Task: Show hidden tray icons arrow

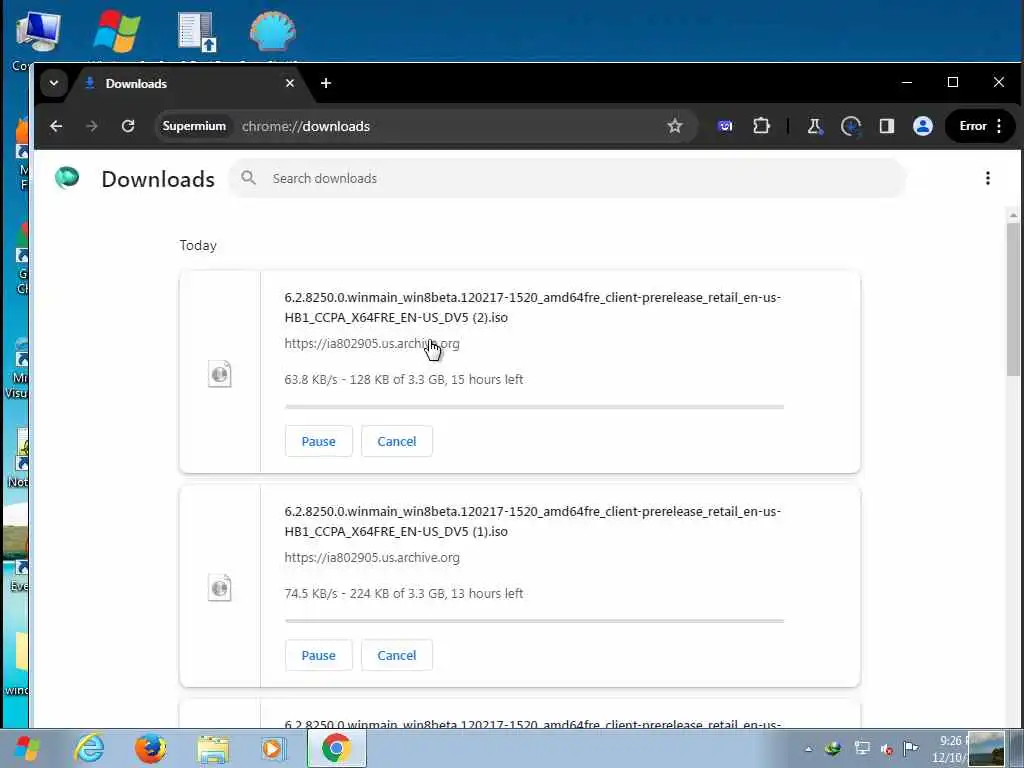Action: [808, 749]
